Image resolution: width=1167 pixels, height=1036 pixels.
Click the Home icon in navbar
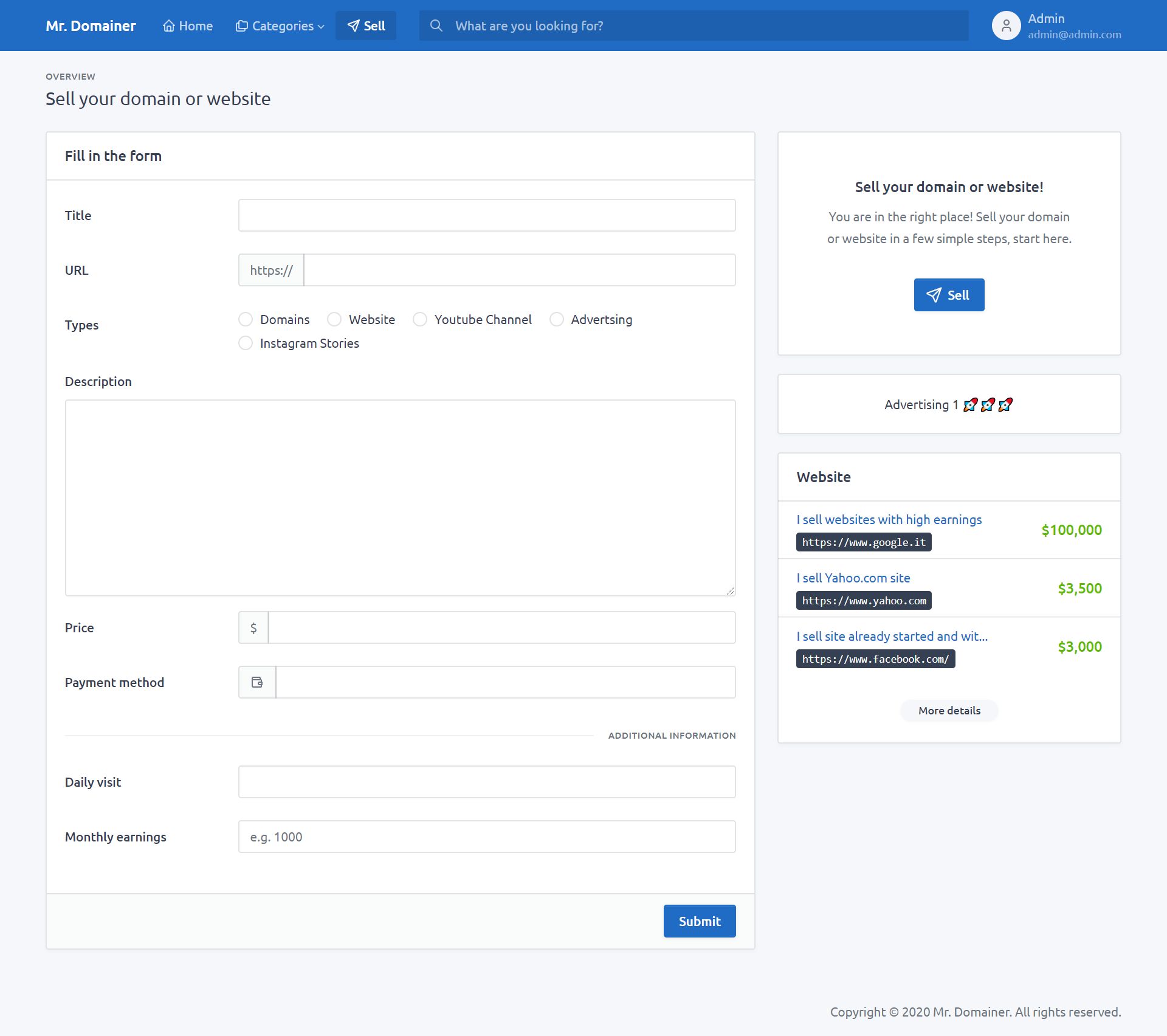point(169,26)
